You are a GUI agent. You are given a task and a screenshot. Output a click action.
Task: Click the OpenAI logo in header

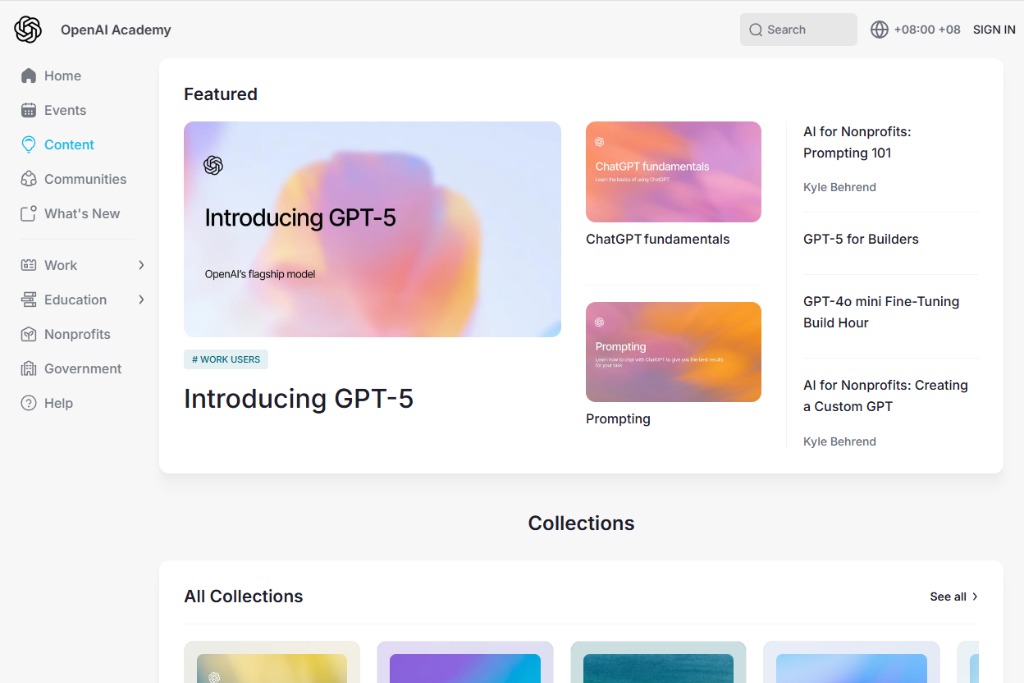[x=28, y=30]
